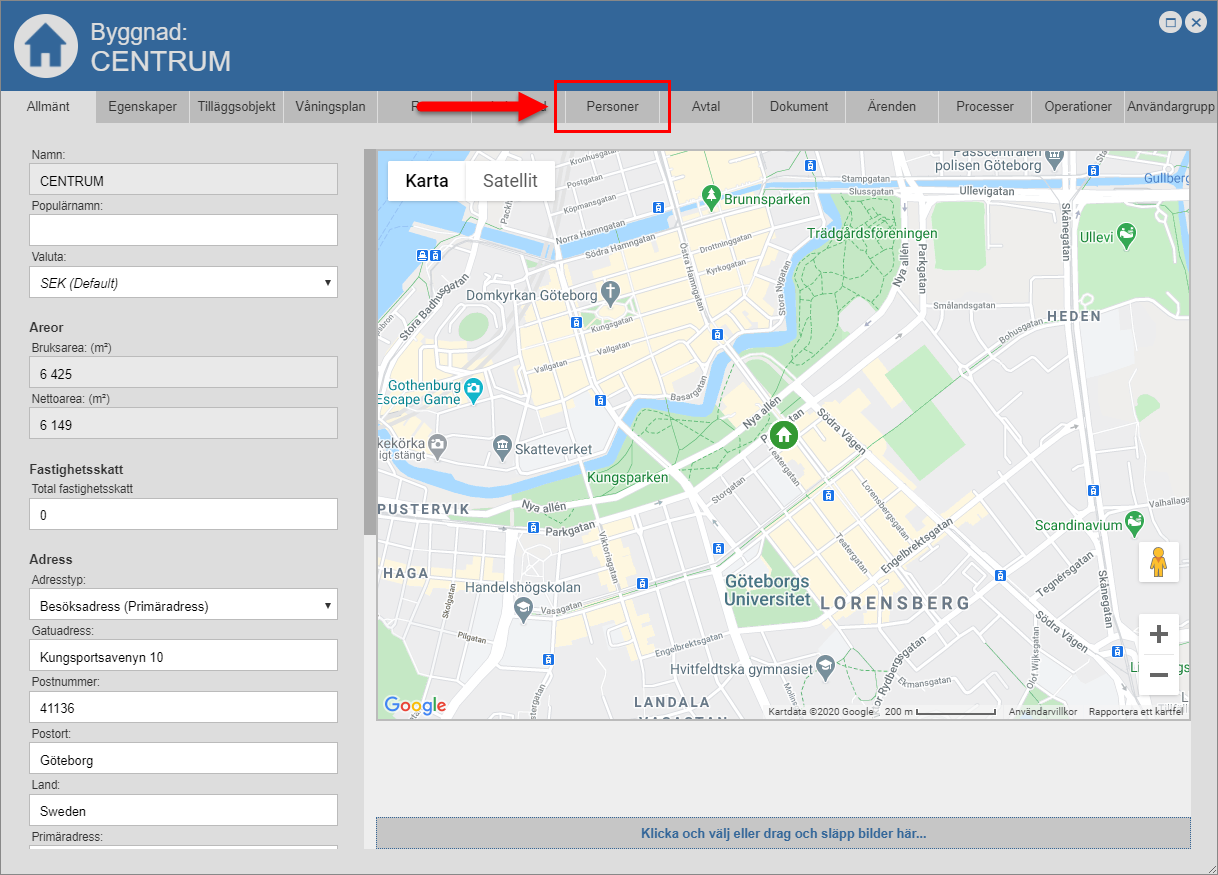Switch map to Satellit view

510,181
